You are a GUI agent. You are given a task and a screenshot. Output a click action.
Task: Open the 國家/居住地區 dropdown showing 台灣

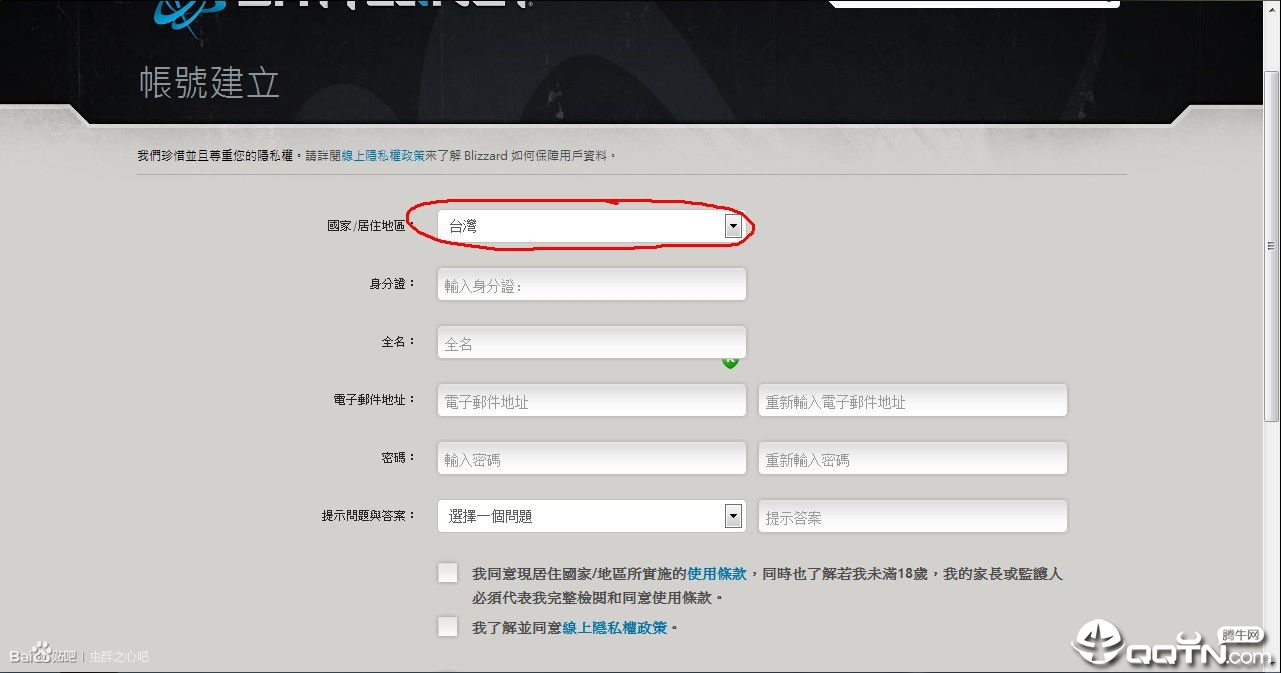click(x=592, y=227)
